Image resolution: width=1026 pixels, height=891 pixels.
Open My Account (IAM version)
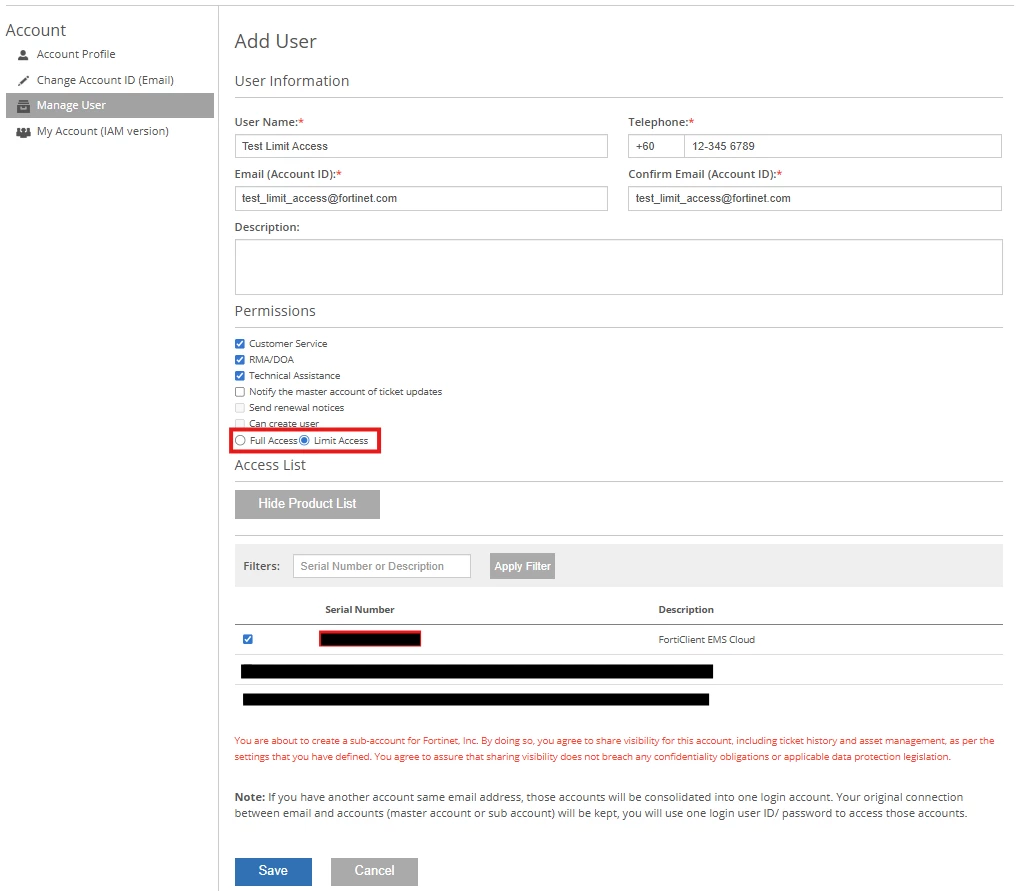[103, 131]
